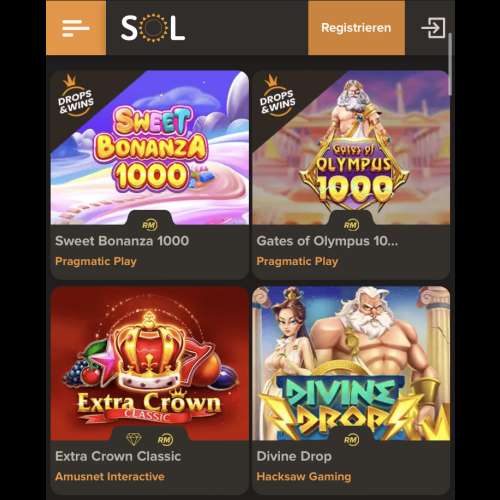Click Drops & Wins badge on Gates of Olympus

point(277,96)
